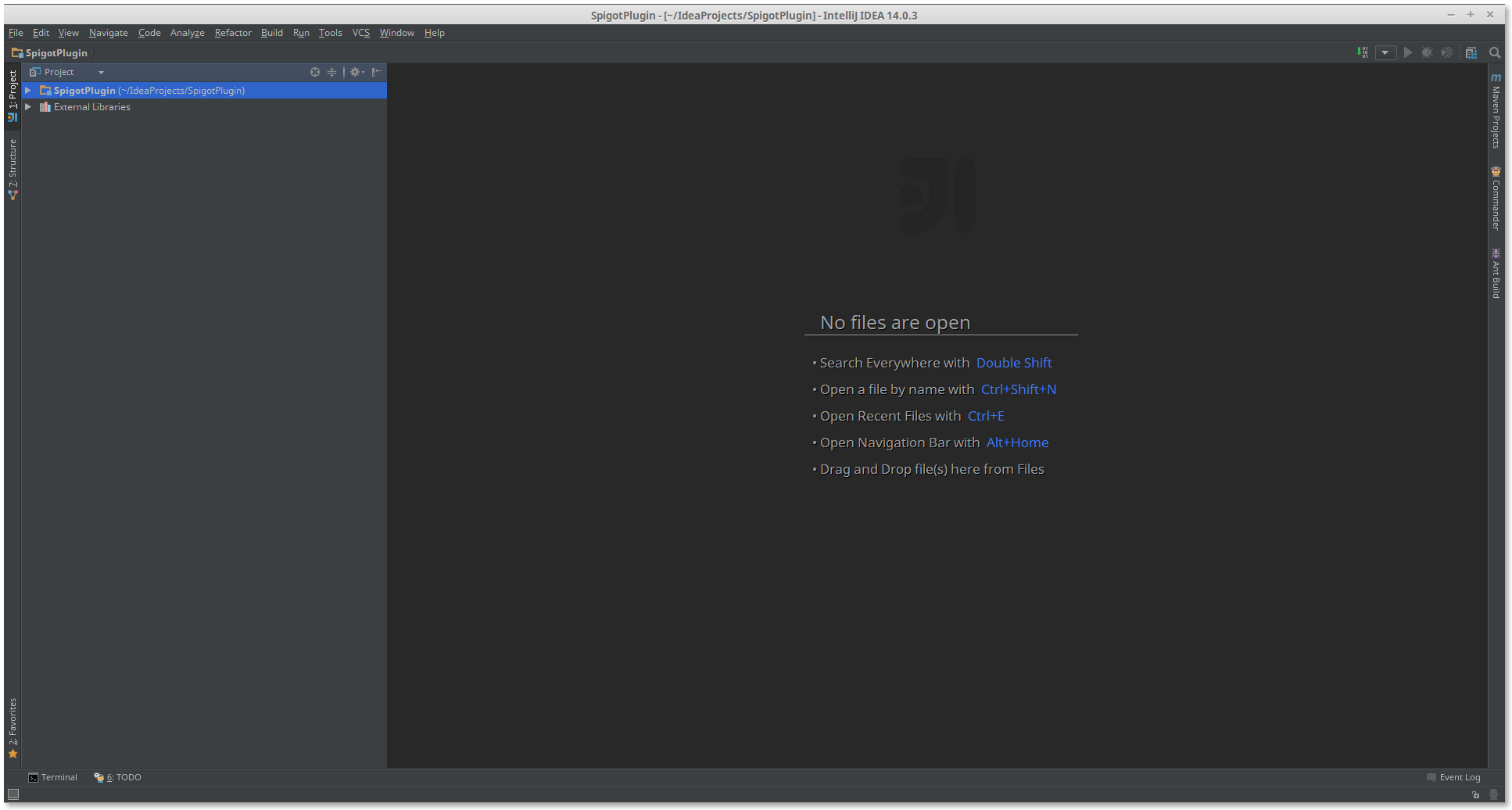Open the VCS menu
This screenshot has width=1512, height=810.
[x=360, y=32]
